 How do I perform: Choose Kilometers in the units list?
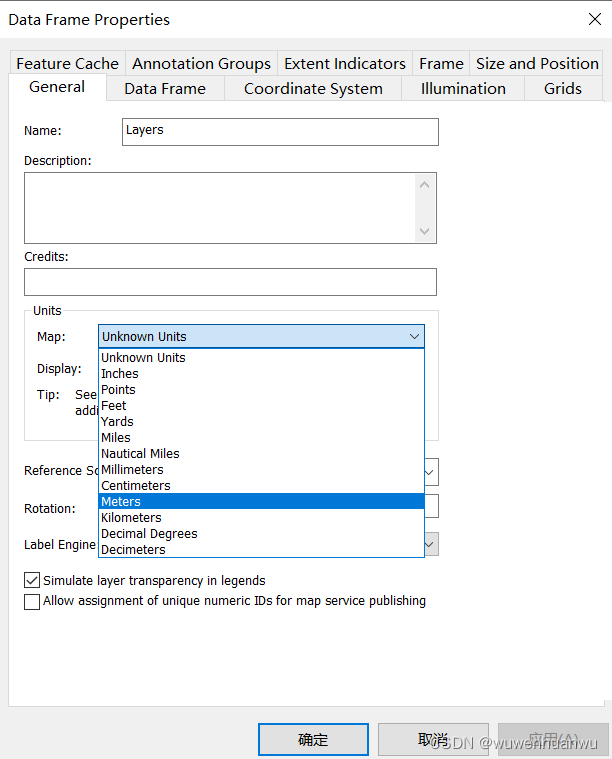point(261,517)
